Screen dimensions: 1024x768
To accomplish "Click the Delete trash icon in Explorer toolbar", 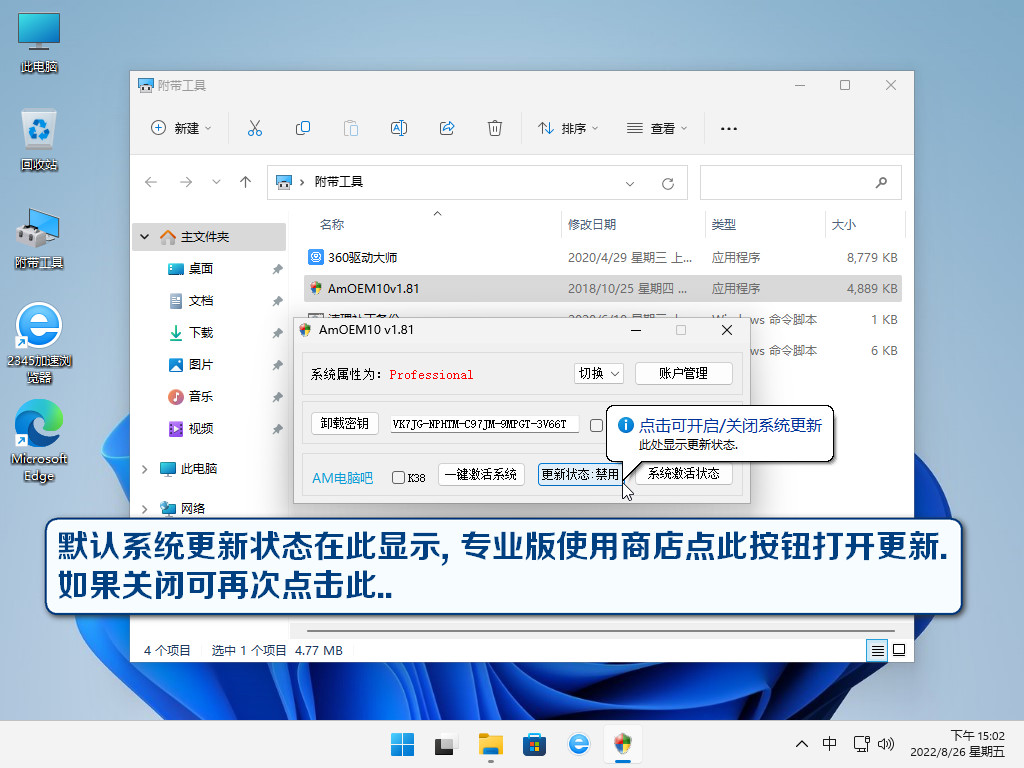I will pyautogui.click(x=495, y=128).
